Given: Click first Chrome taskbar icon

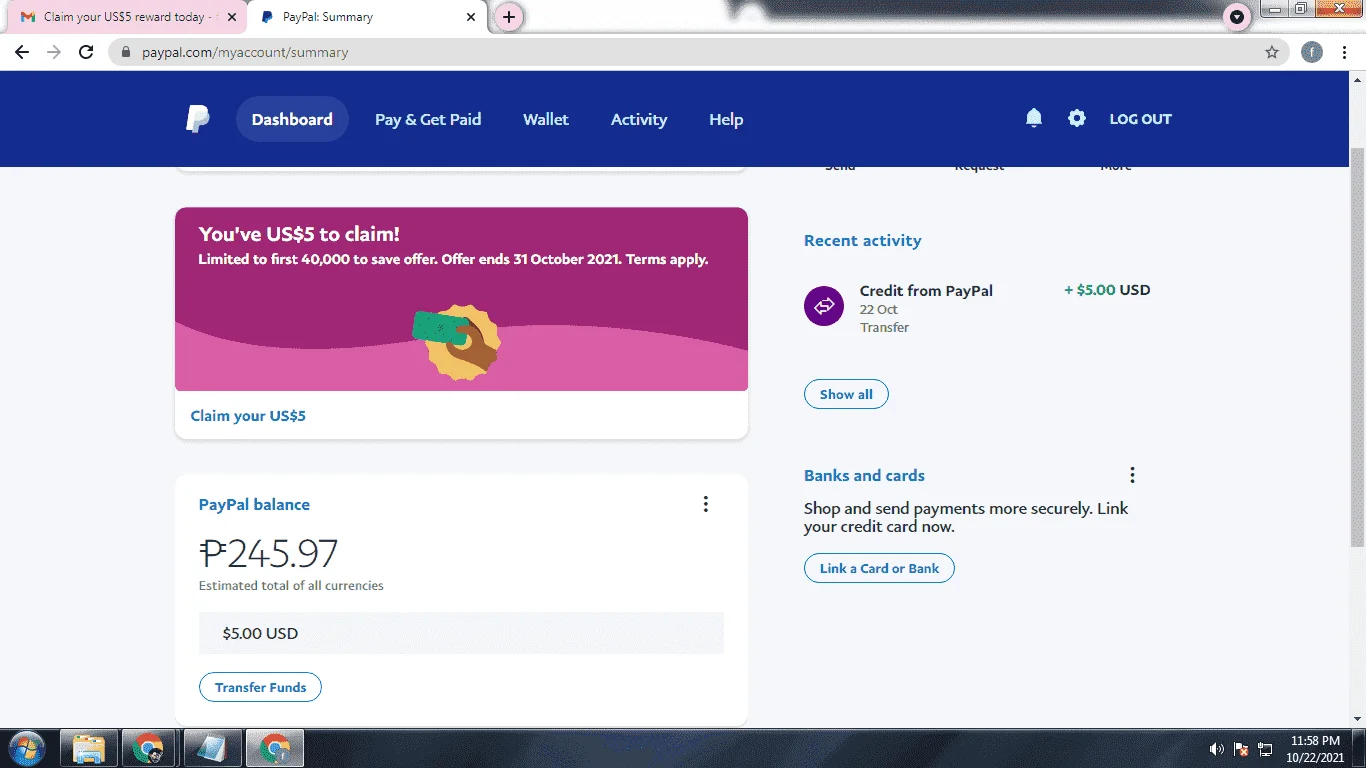Looking at the screenshot, I should tap(149, 748).
